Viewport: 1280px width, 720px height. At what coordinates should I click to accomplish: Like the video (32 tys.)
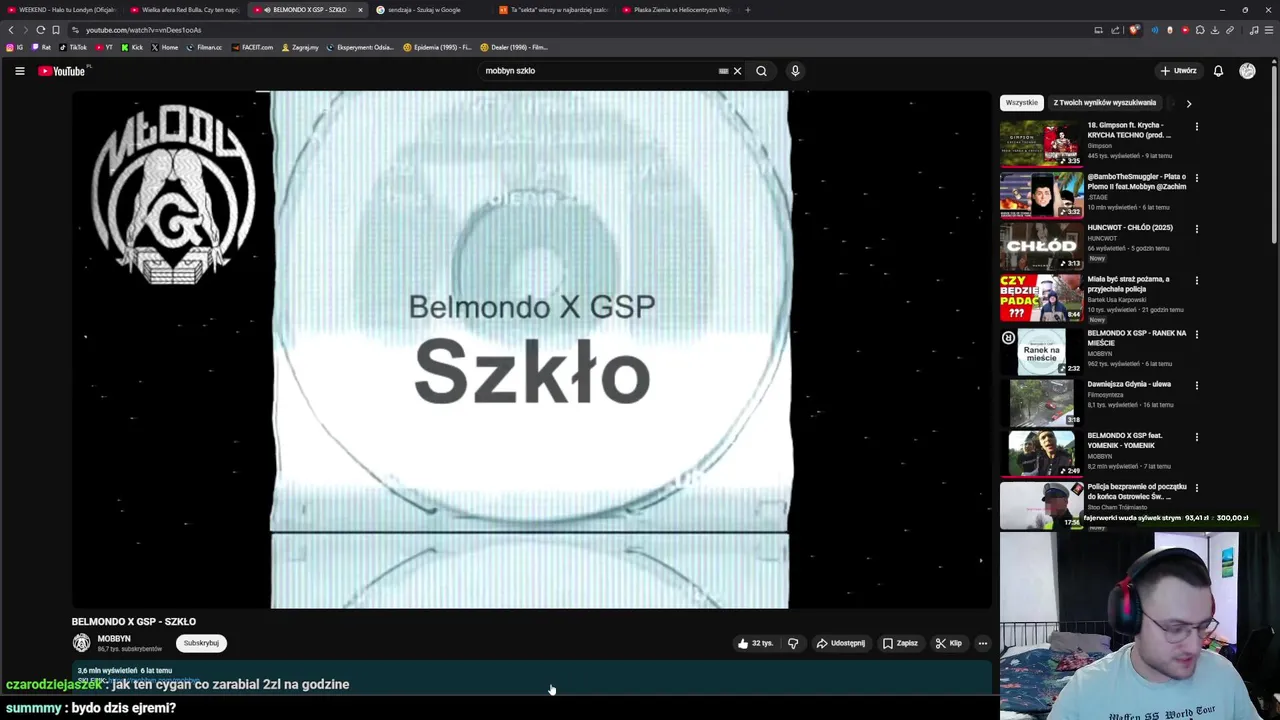click(x=755, y=643)
